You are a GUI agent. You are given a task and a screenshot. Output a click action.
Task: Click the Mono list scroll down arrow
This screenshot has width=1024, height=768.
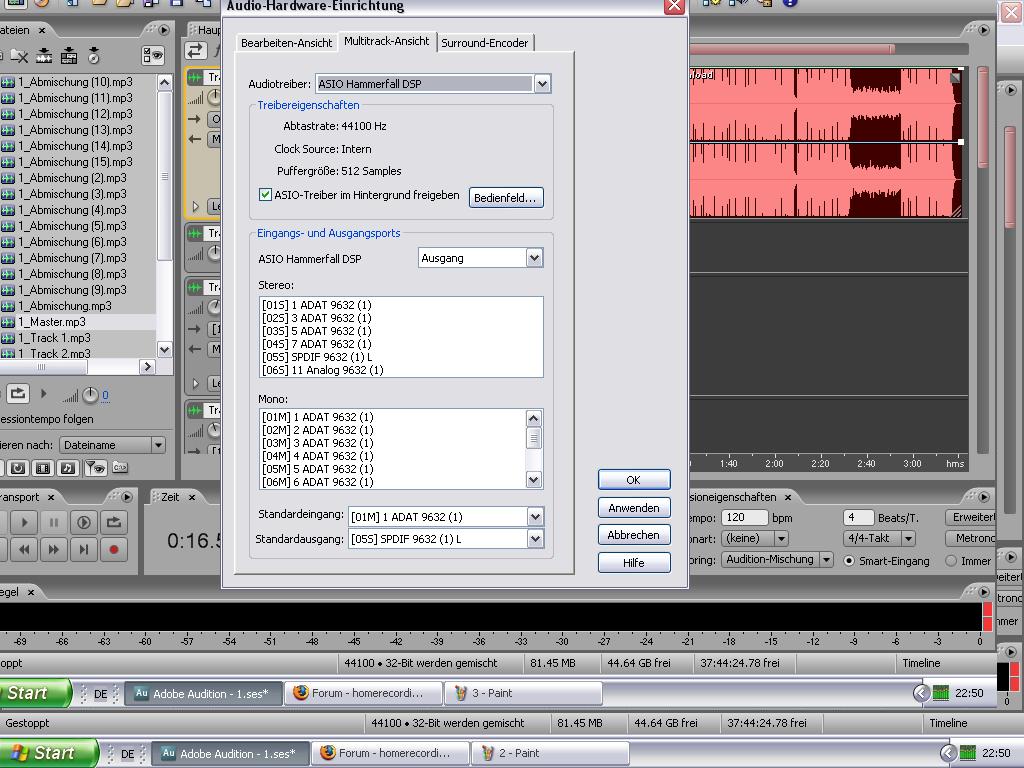click(x=534, y=480)
